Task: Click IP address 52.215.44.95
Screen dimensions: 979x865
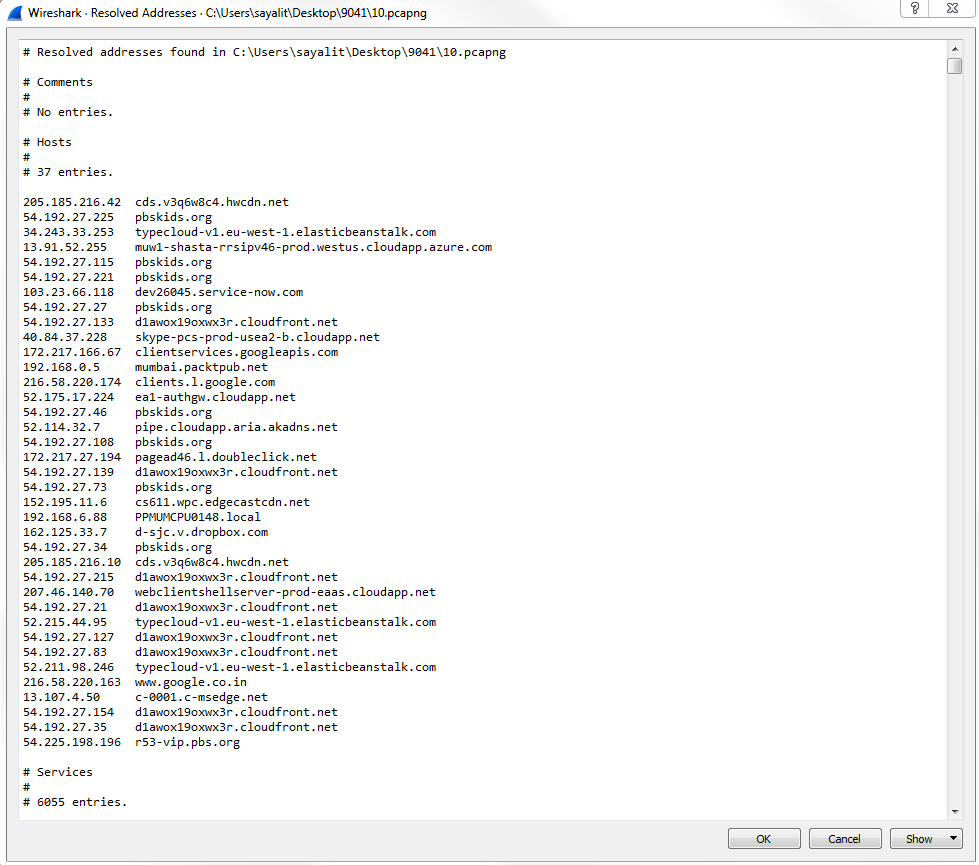Action: [65, 622]
